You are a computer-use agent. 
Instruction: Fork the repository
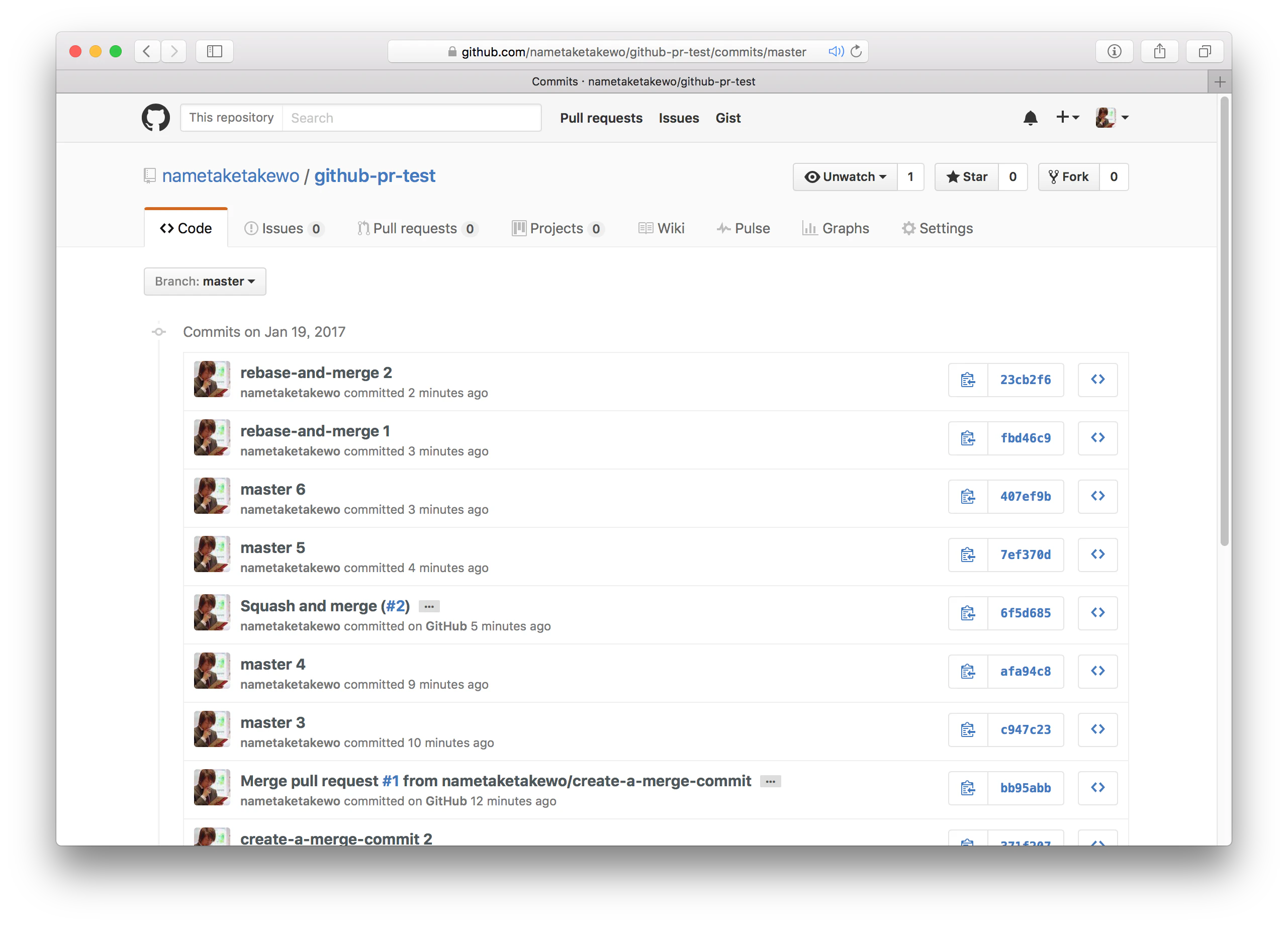[1069, 177]
